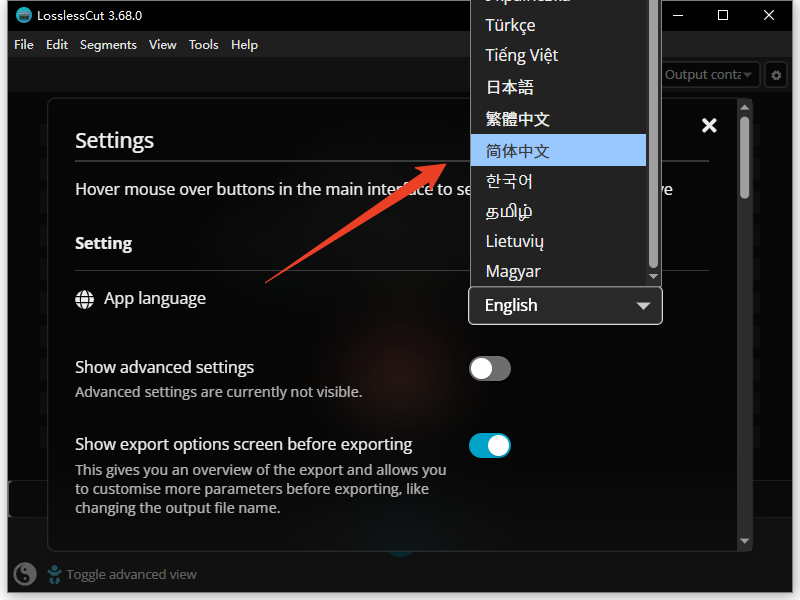Close the Settings dialog with the X
Screen dimensions: 800x600
(x=709, y=125)
